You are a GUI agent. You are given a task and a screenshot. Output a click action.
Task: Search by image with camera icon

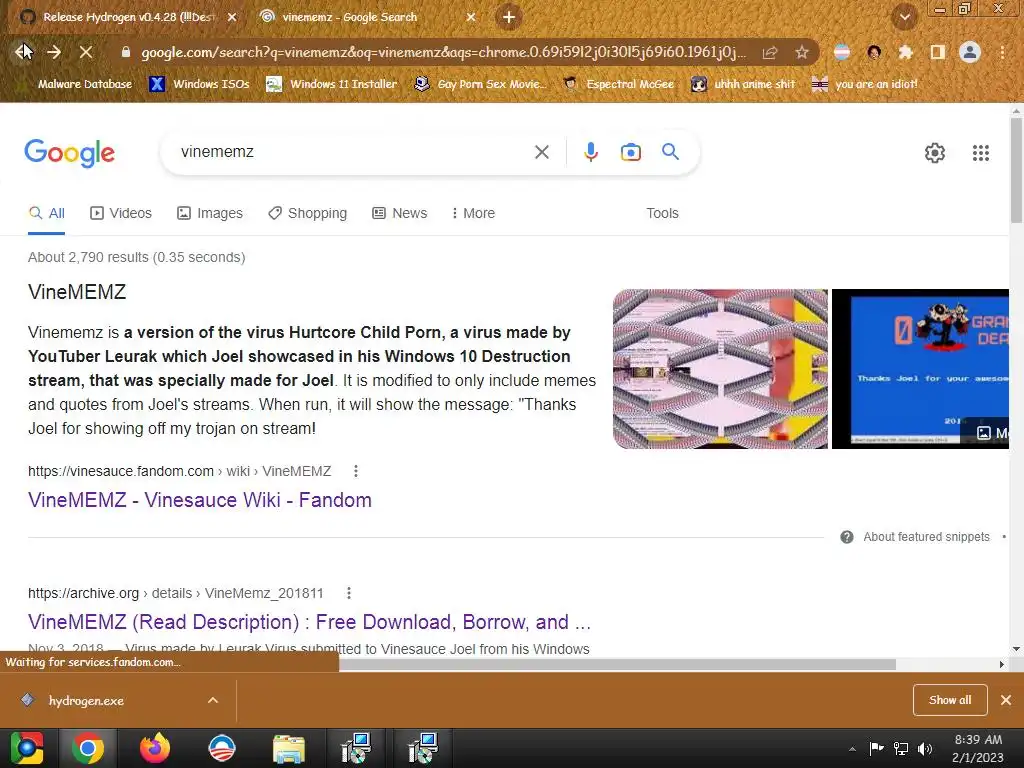point(630,152)
